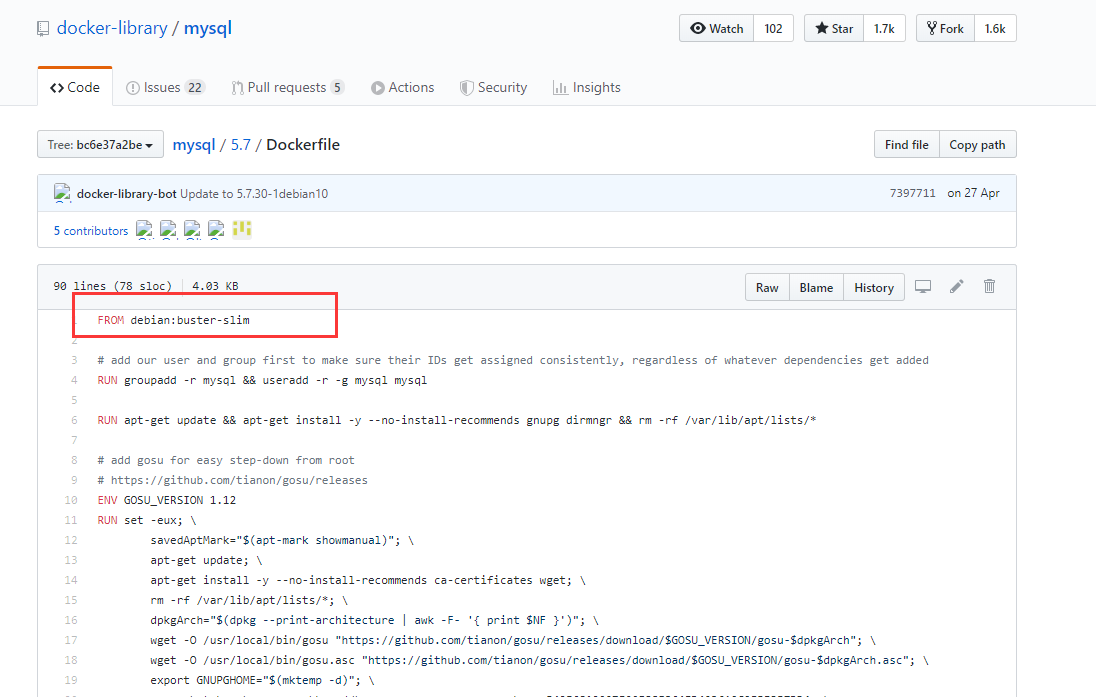Click ENV GOSU_VERSION 1.12 line

(x=167, y=500)
